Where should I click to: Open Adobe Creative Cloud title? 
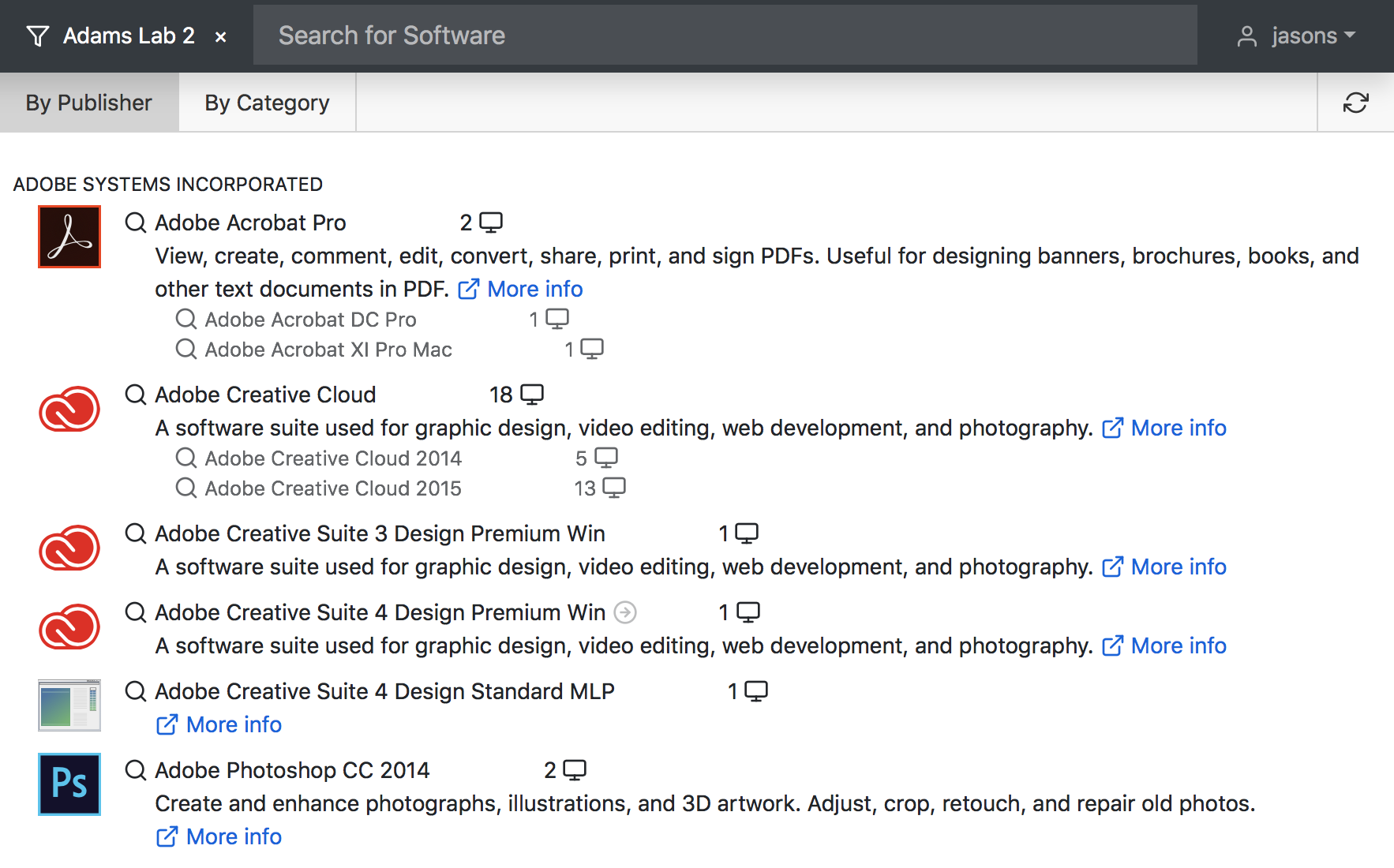(x=265, y=395)
